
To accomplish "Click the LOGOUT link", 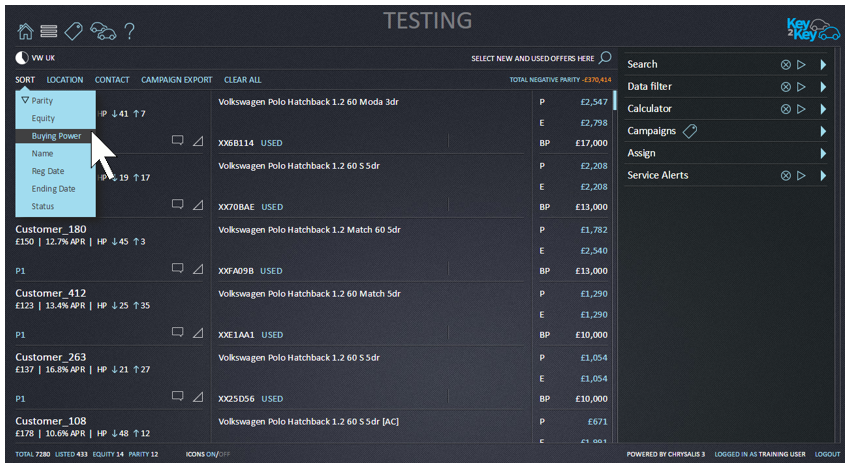I will pos(827,454).
